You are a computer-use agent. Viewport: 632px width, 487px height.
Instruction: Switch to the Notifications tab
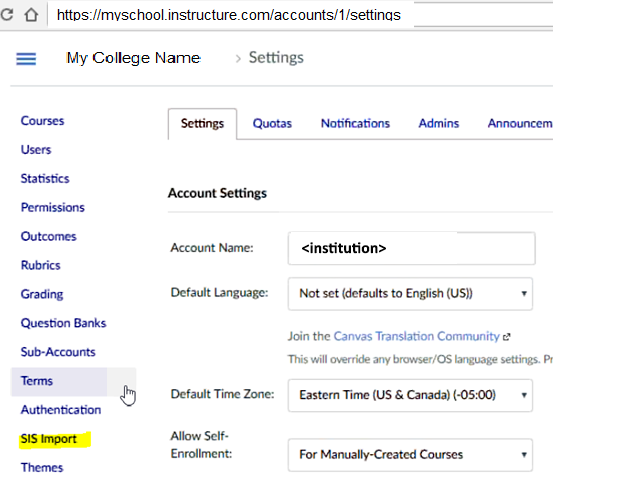(355, 124)
